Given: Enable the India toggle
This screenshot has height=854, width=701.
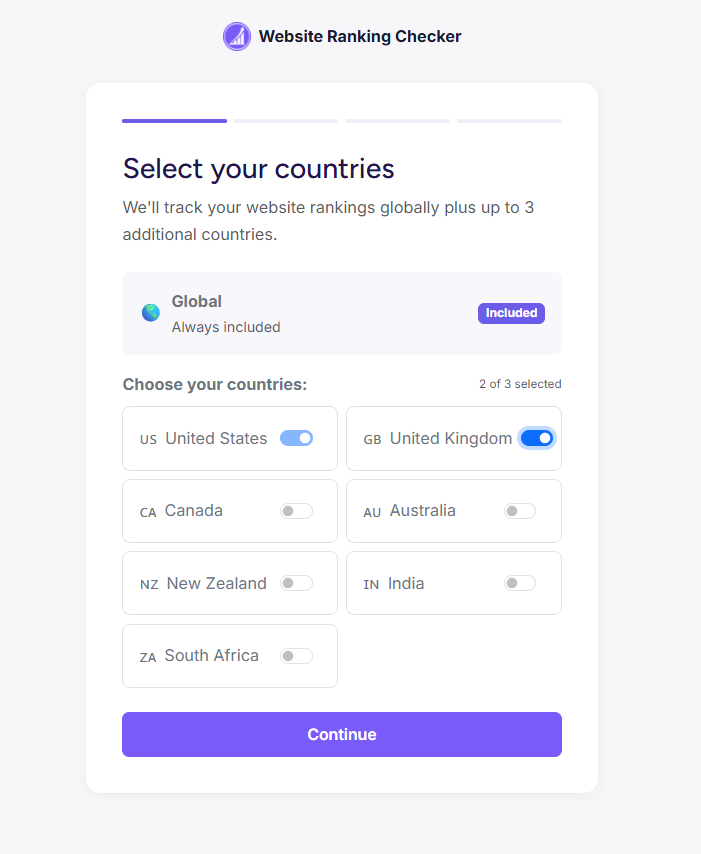Looking at the screenshot, I should (519, 583).
